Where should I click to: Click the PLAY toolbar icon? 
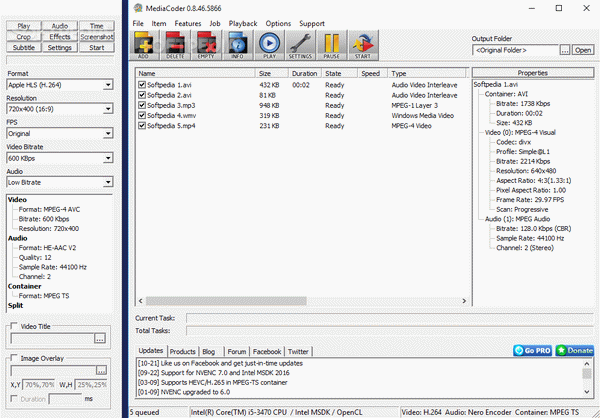269,45
